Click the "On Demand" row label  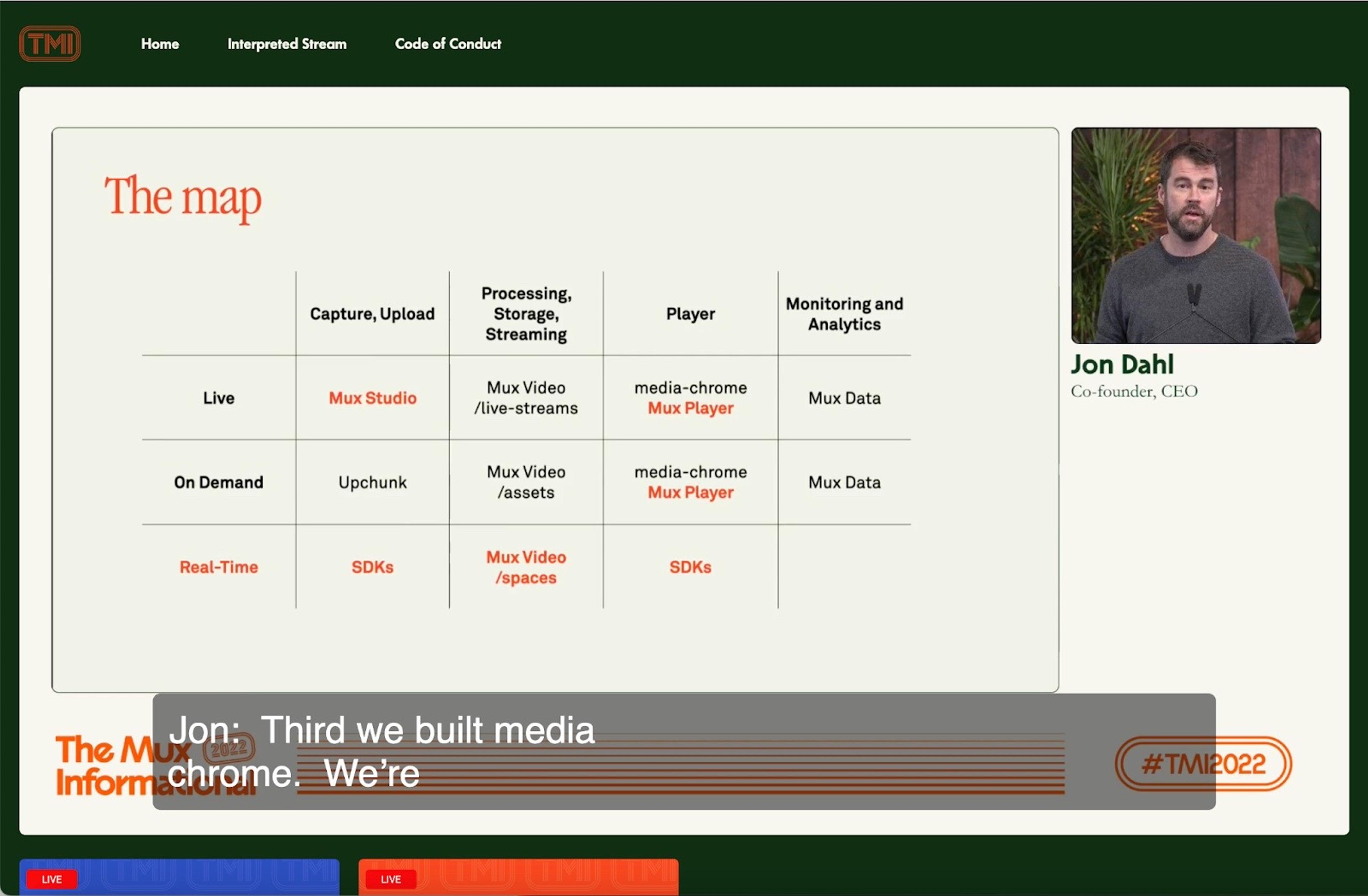[x=218, y=482]
